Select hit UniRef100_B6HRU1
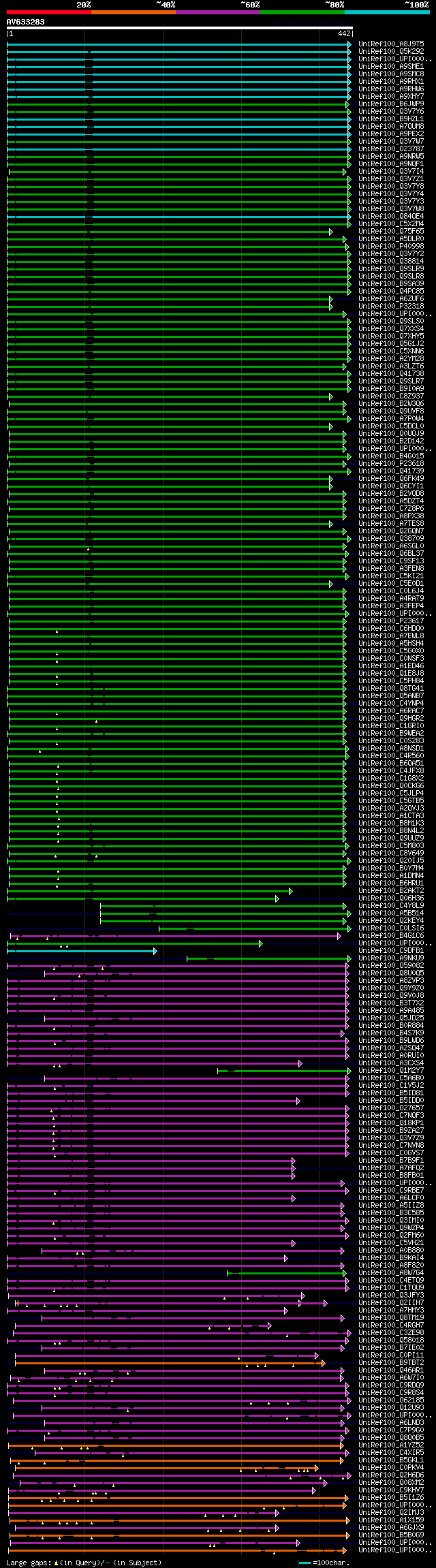 [391, 883]
